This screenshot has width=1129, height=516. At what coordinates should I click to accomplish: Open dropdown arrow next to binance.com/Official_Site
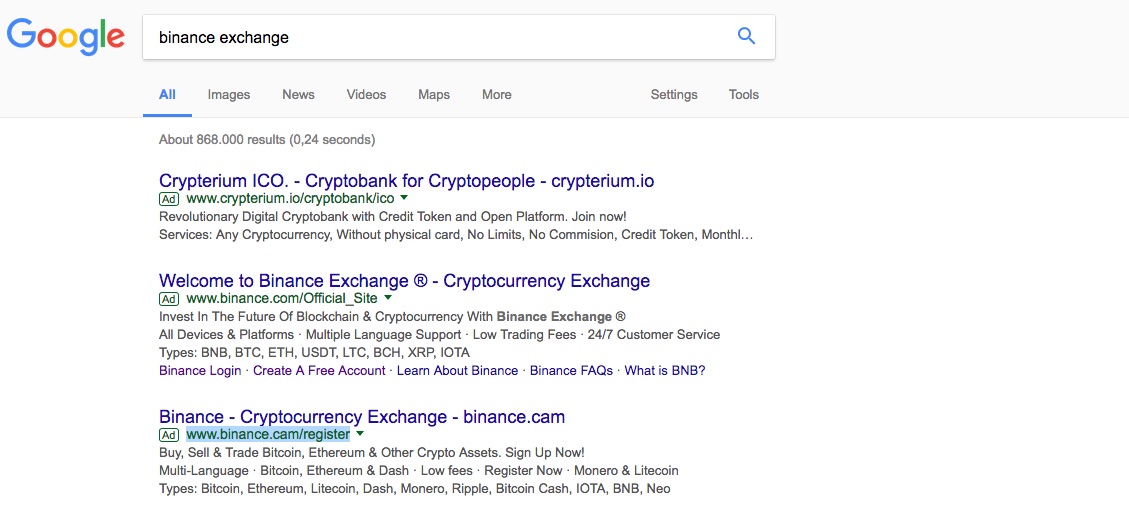388,298
